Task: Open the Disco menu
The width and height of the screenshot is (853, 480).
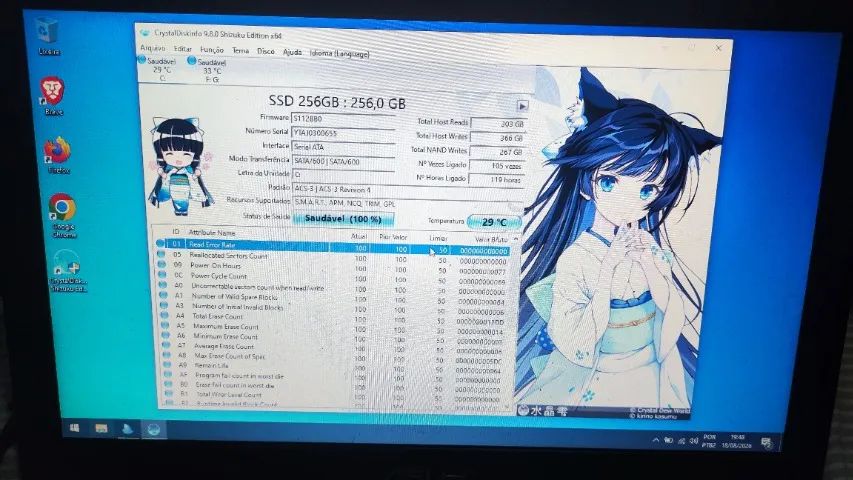Action: 265,51
